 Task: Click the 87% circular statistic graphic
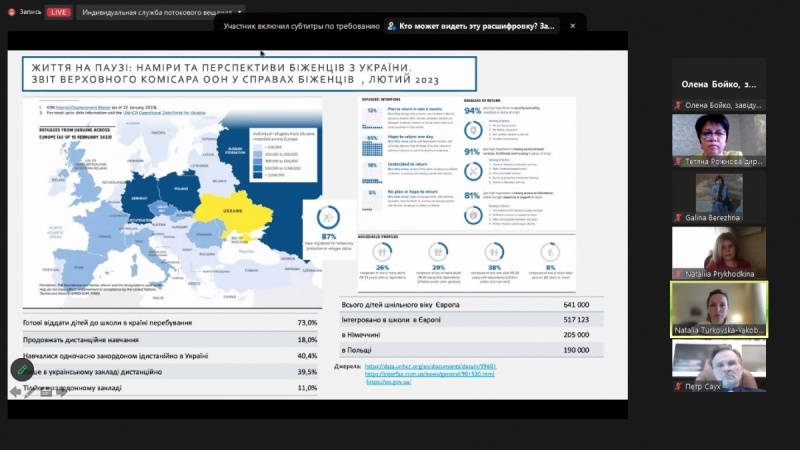point(329,218)
